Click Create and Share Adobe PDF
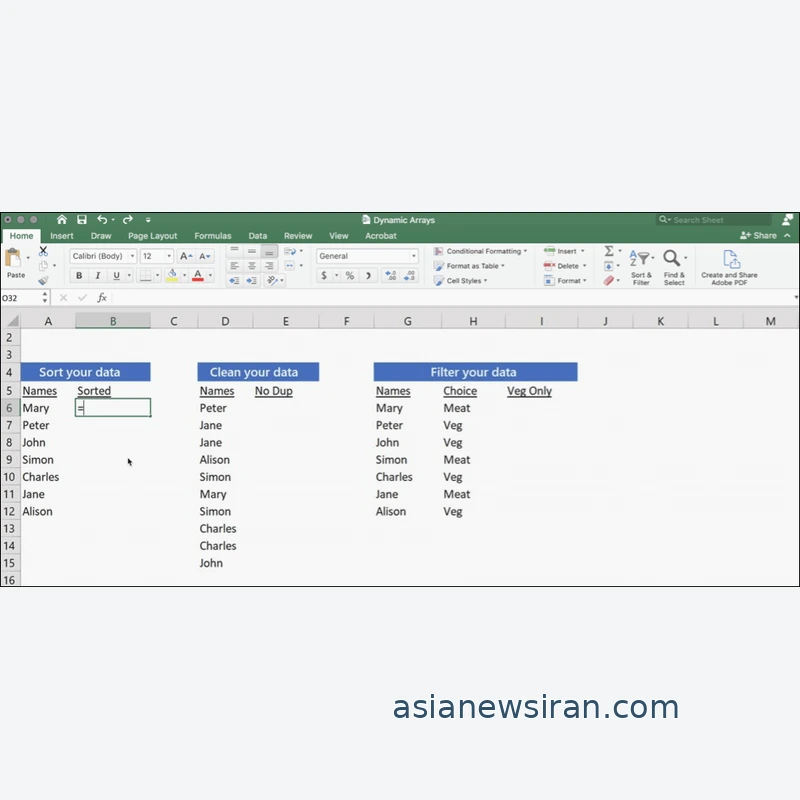 click(729, 267)
